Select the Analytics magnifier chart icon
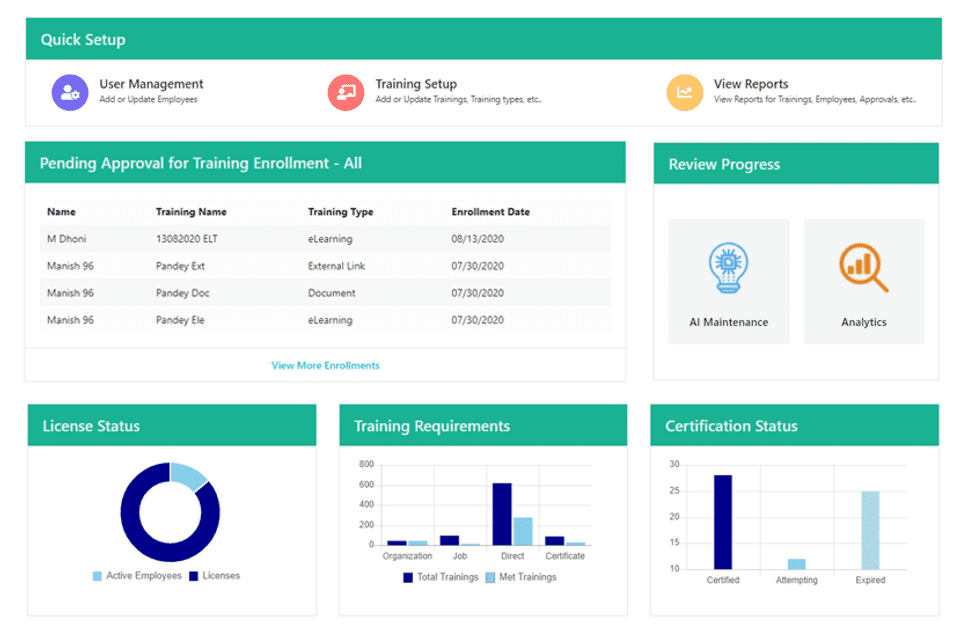 (863, 267)
